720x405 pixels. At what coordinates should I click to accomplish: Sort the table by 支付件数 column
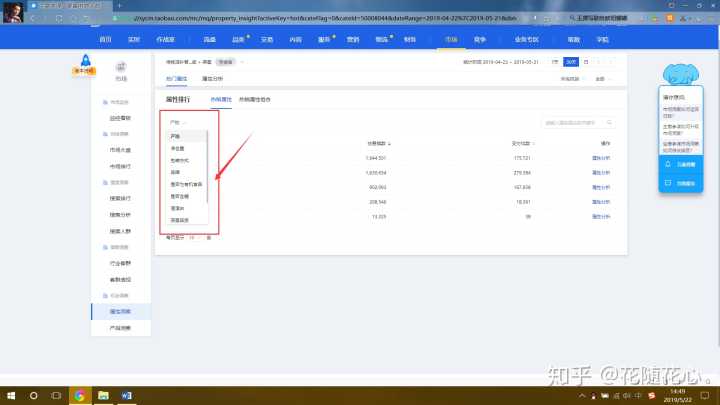click(523, 143)
